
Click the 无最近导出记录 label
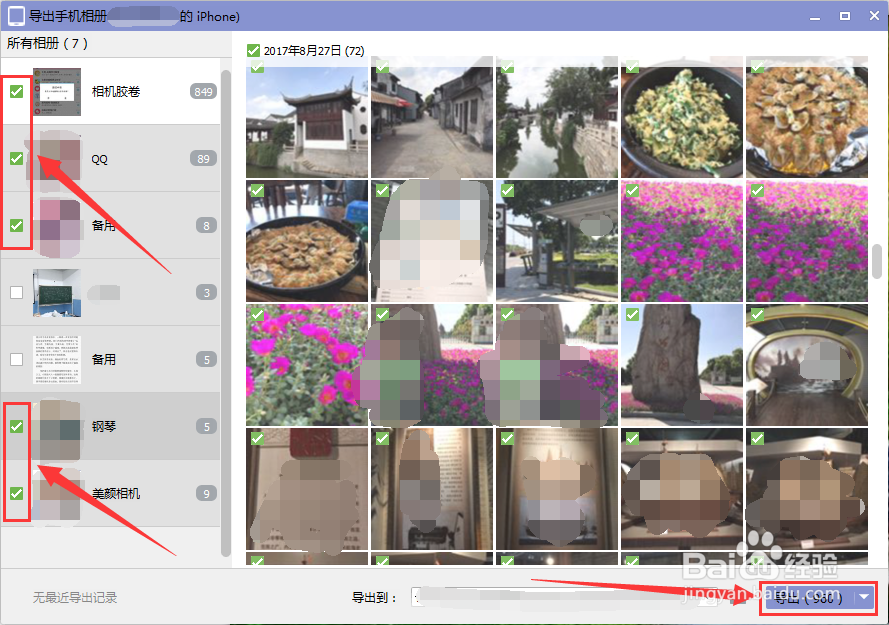point(75,597)
